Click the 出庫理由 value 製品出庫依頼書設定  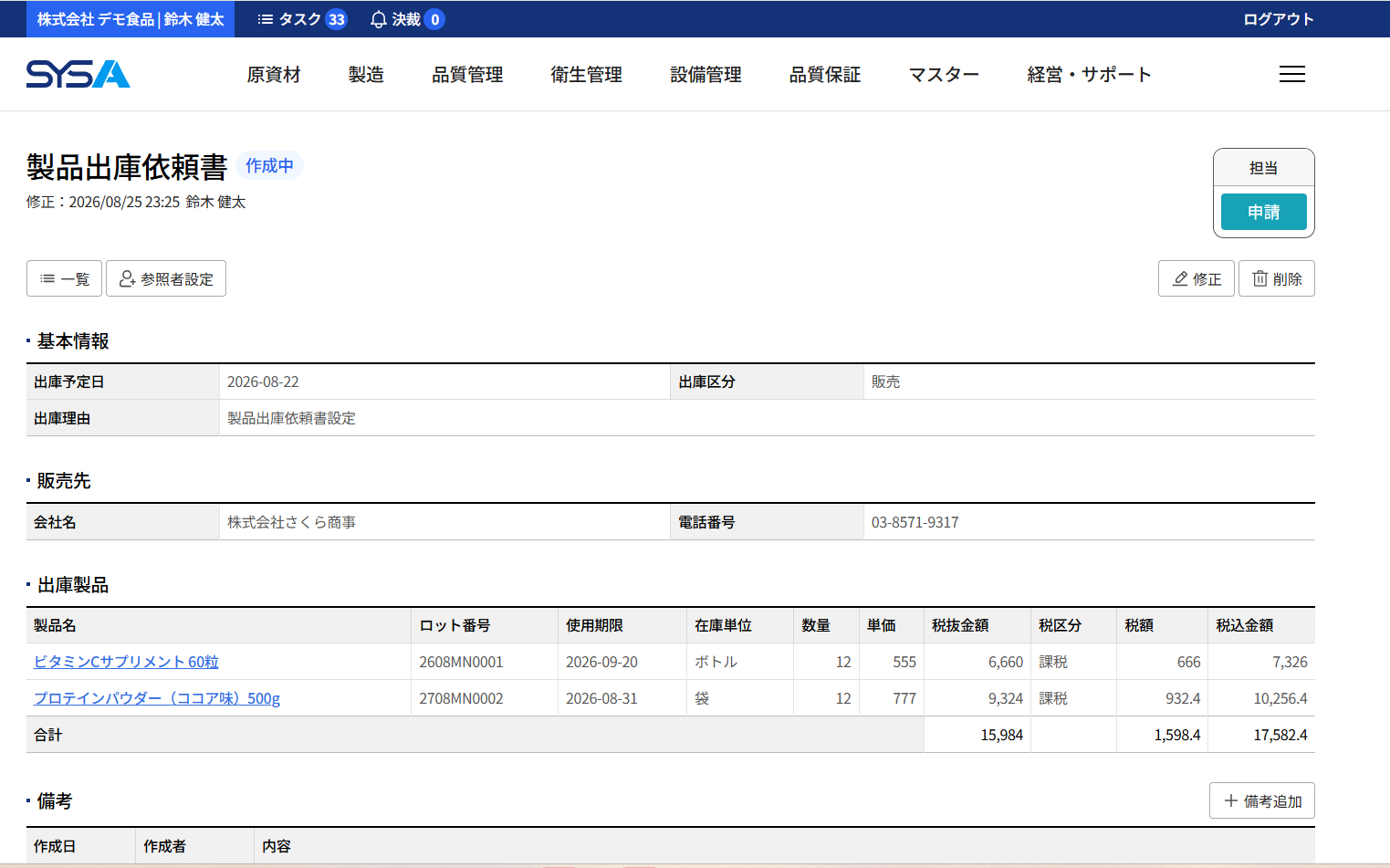pyautogui.click(x=291, y=418)
